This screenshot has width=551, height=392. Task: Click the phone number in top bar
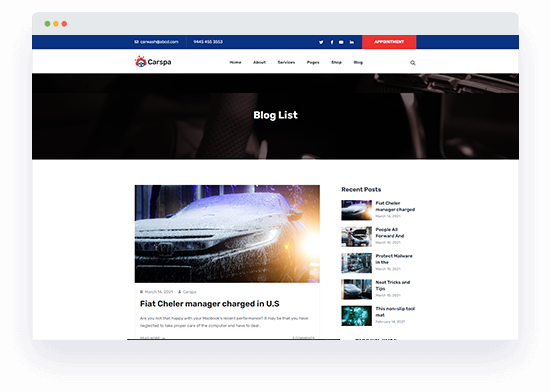[208, 42]
